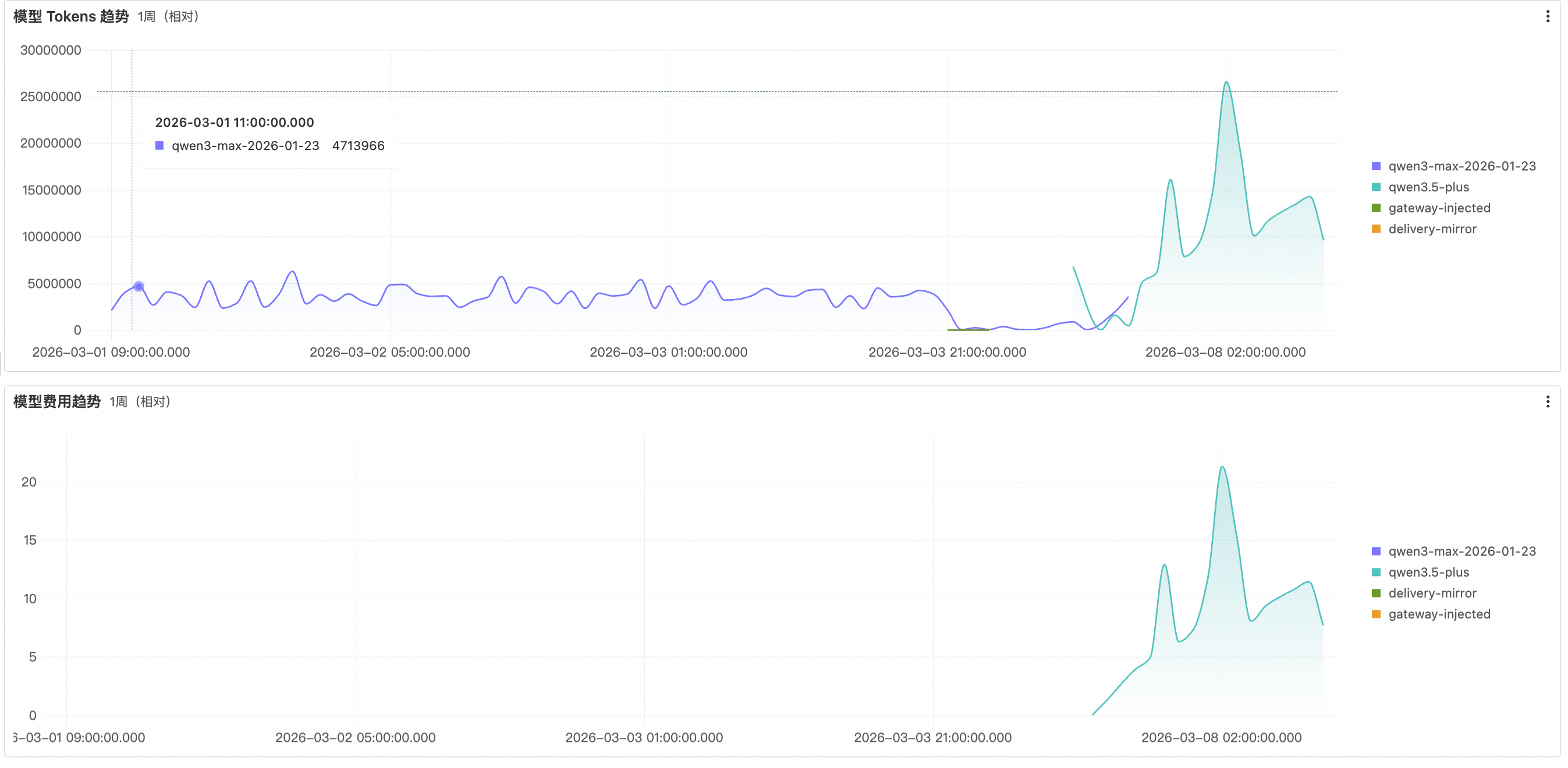This screenshot has width=1568, height=768.
Task: Hide delivery-mirror in cost trend legend
Action: point(1432,593)
